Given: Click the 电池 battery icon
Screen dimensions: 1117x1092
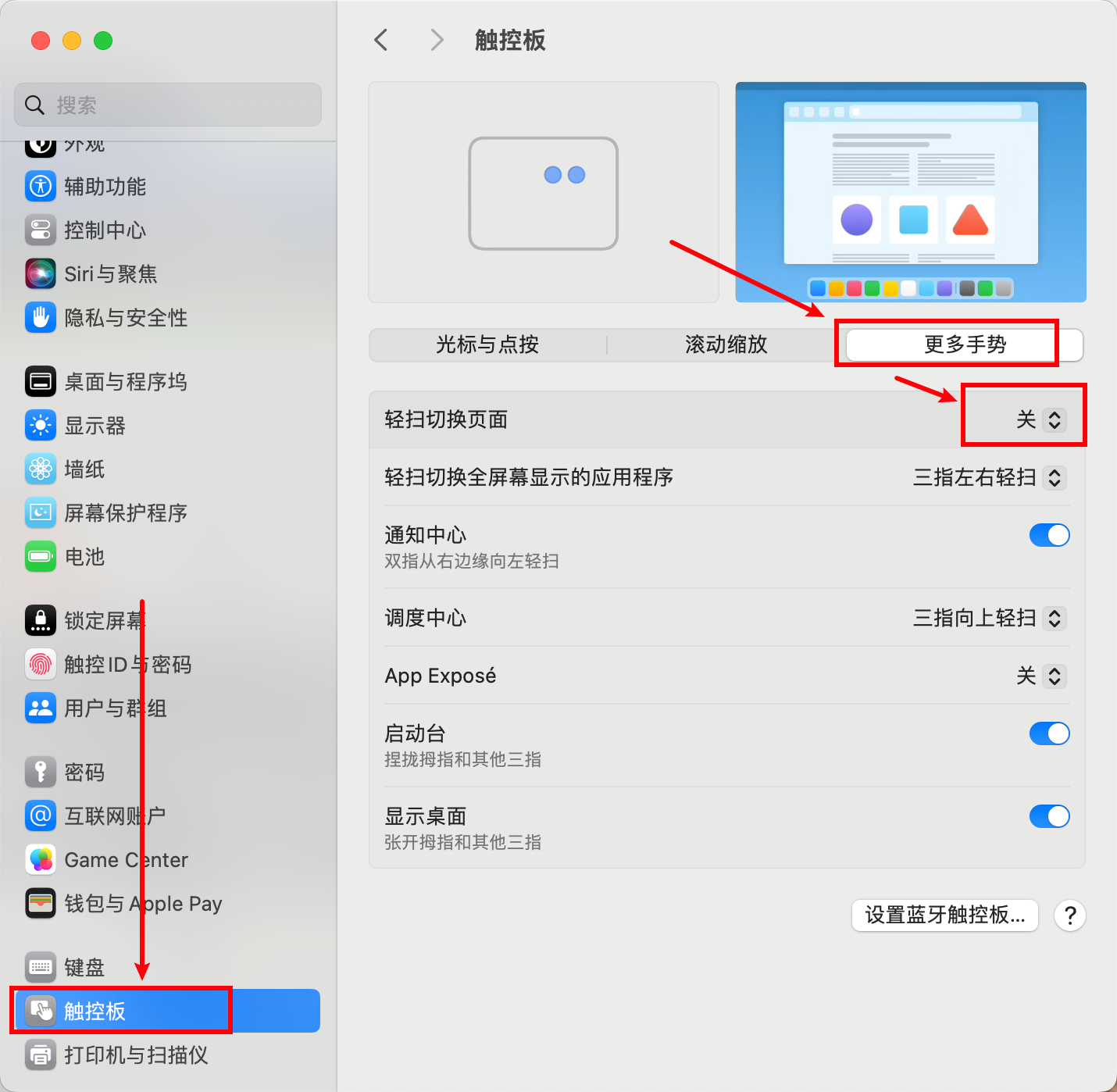Looking at the screenshot, I should [41, 556].
